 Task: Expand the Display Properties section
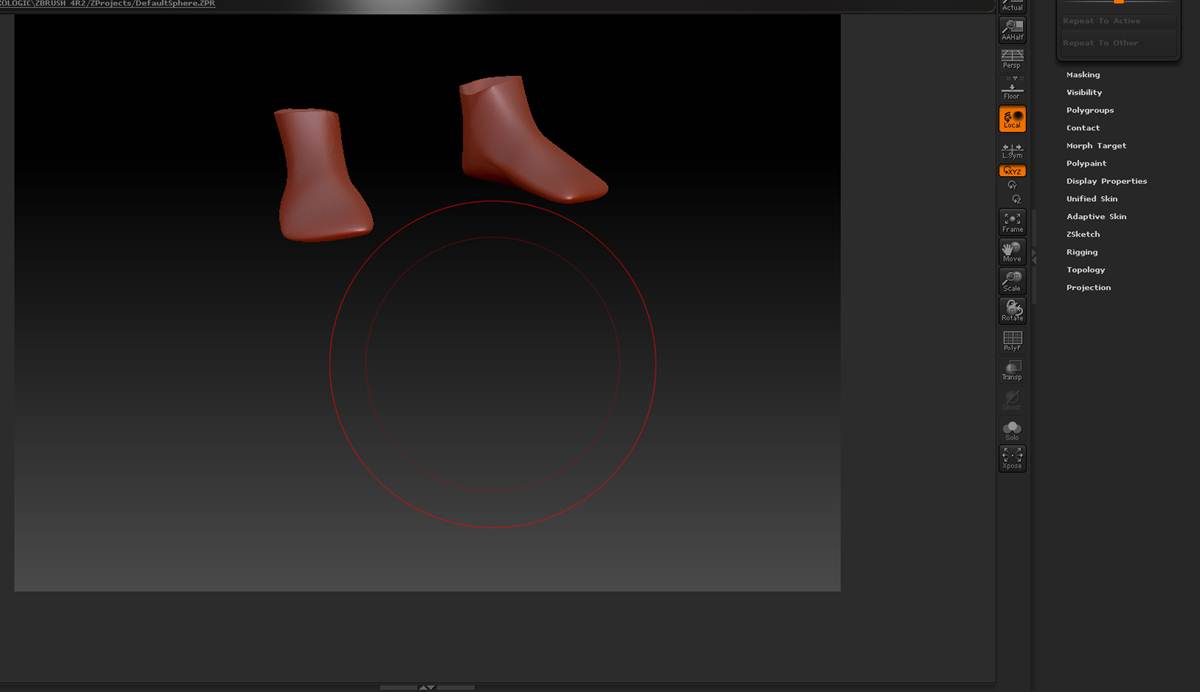point(1107,181)
